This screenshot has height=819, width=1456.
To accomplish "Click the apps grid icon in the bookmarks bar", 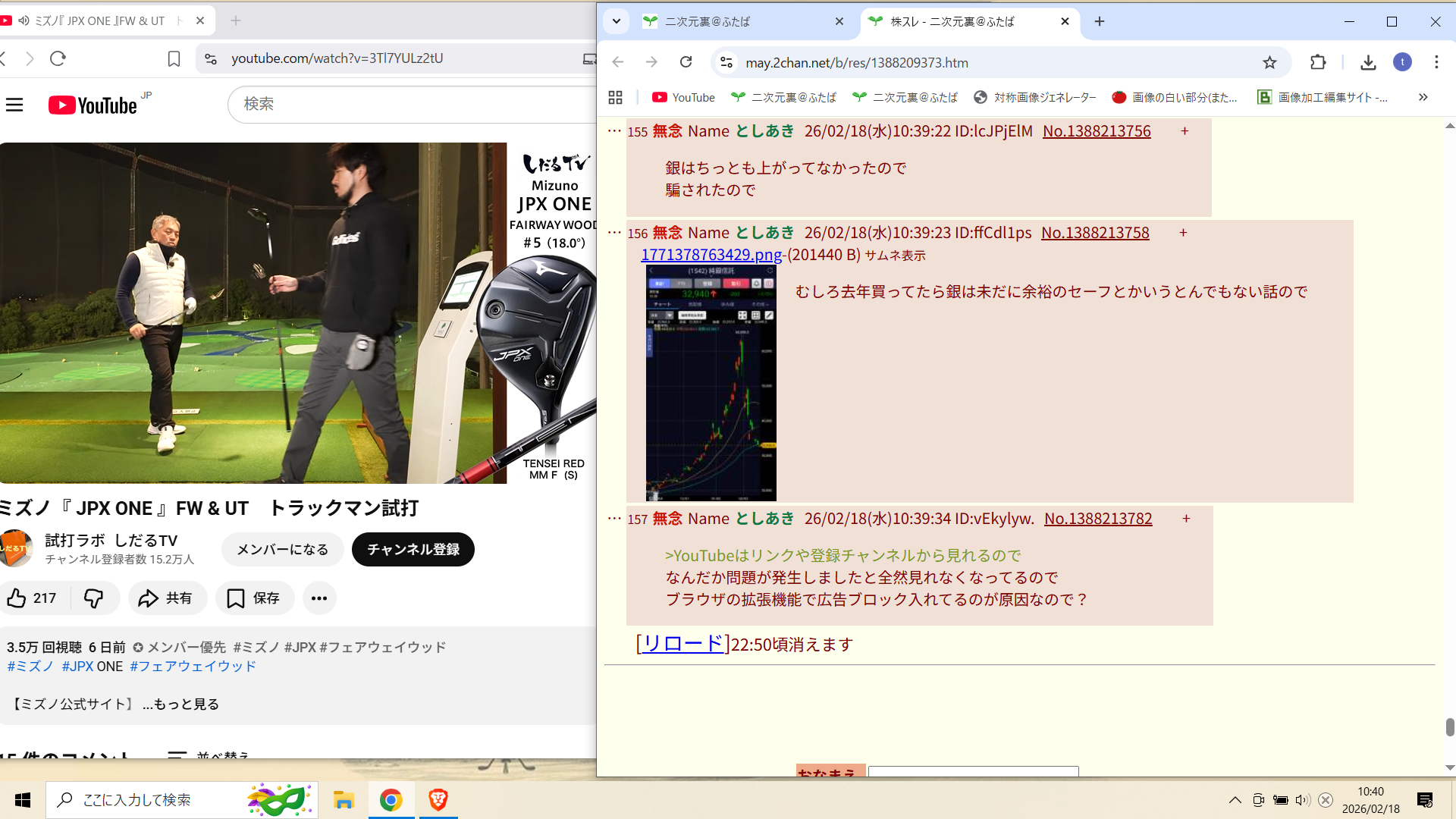I will click(615, 98).
